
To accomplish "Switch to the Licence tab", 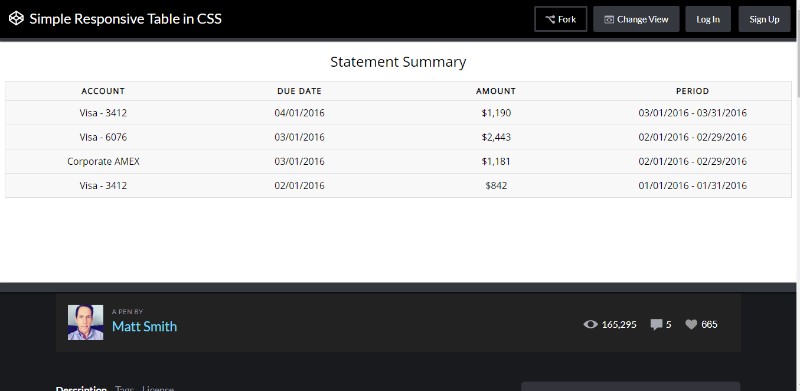I will (x=158, y=388).
